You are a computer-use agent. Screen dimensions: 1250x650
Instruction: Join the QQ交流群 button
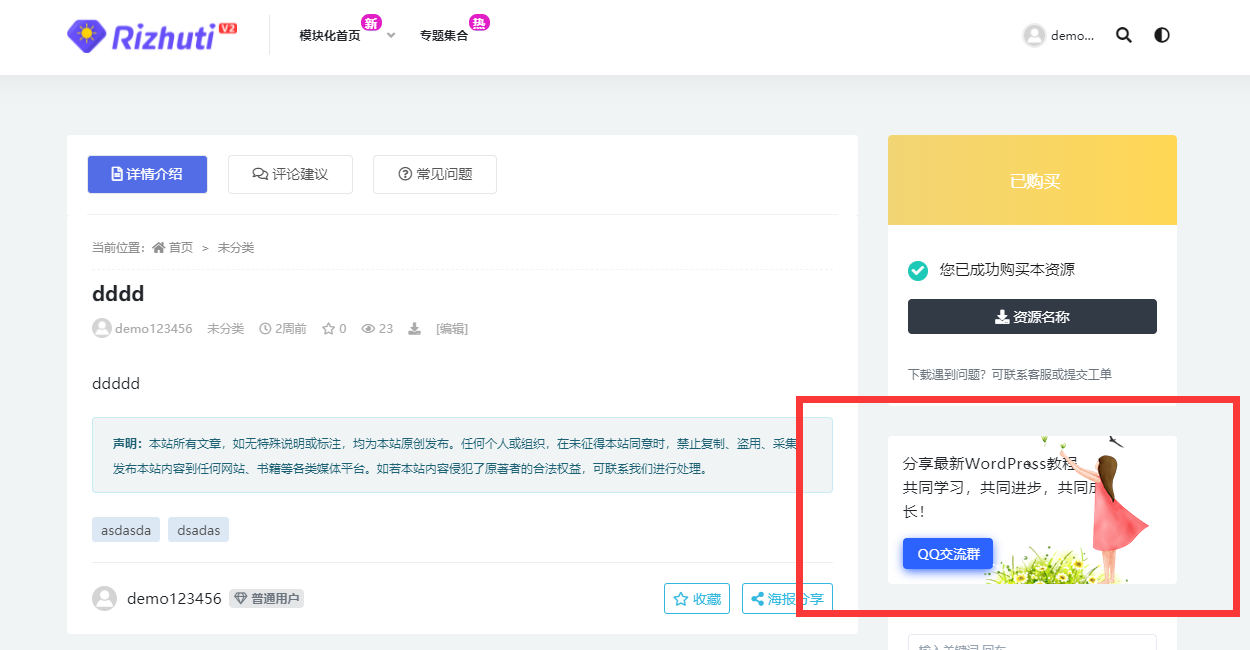pyautogui.click(x=948, y=554)
